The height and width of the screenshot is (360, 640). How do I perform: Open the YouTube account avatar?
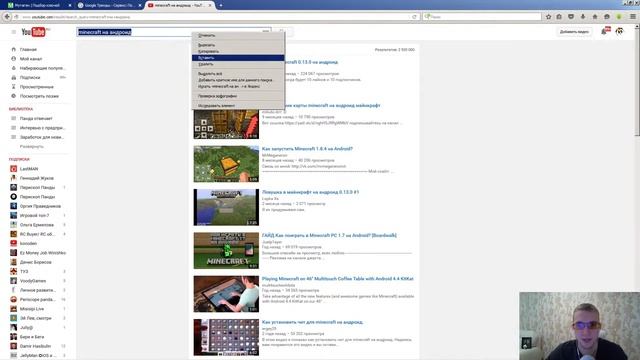620,31
